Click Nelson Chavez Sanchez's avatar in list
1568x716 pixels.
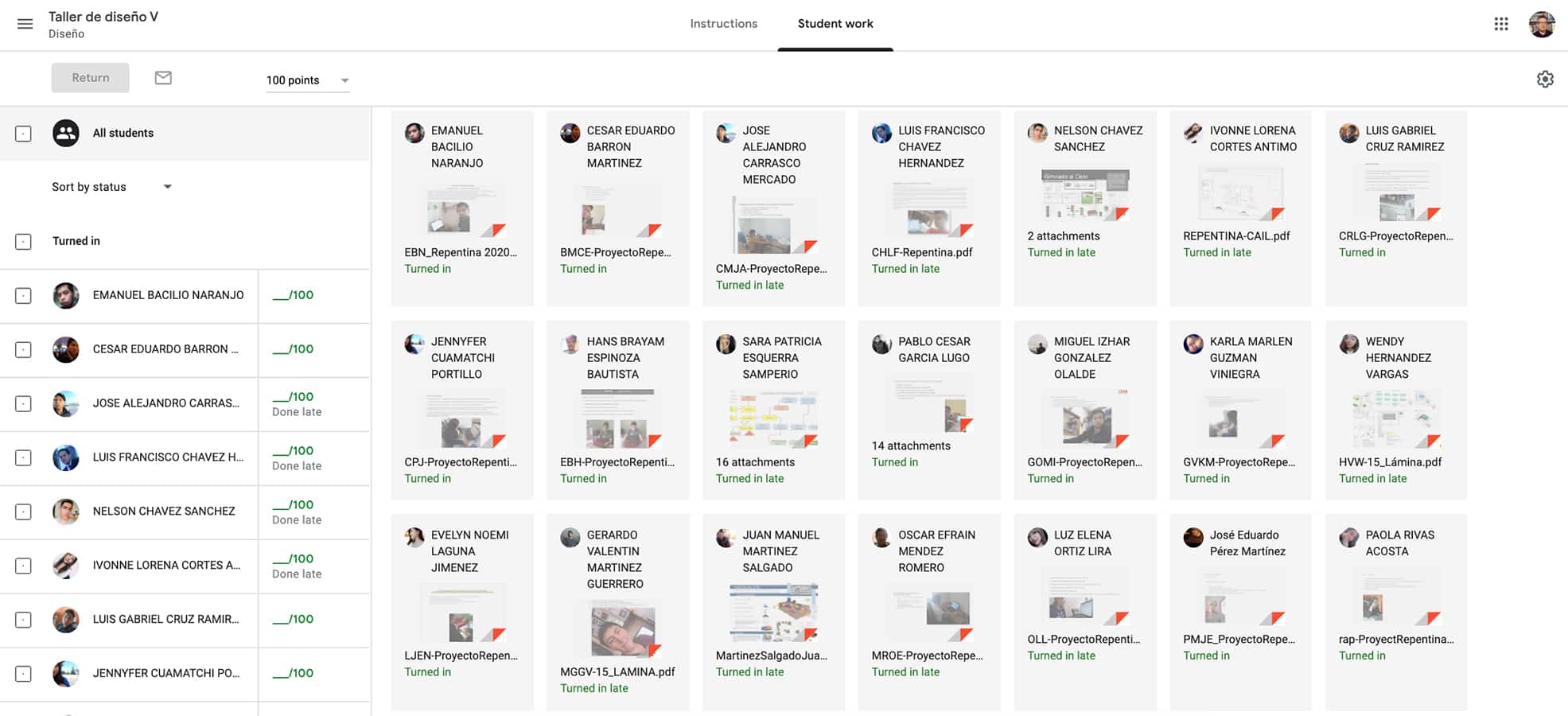[x=66, y=512]
